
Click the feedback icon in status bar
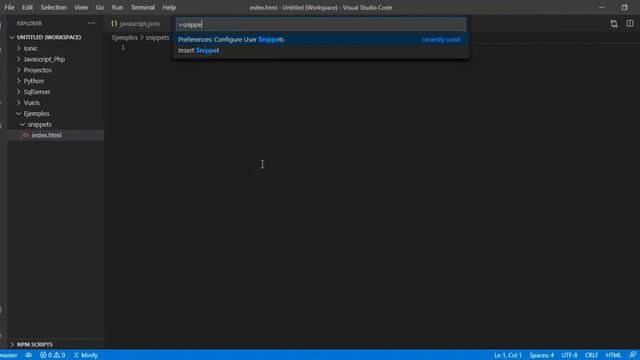click(x=632, y=355)
